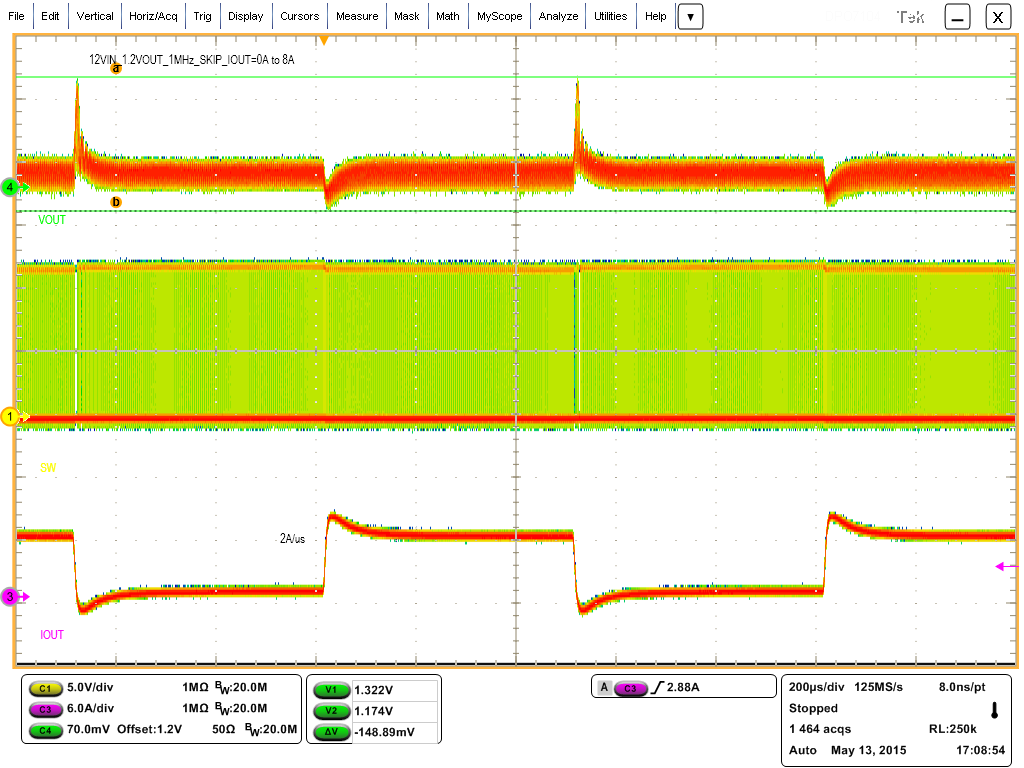1024x768 pixels.
Task: Open the title bar dropdown arrow menu
Action: pos(690,16)
